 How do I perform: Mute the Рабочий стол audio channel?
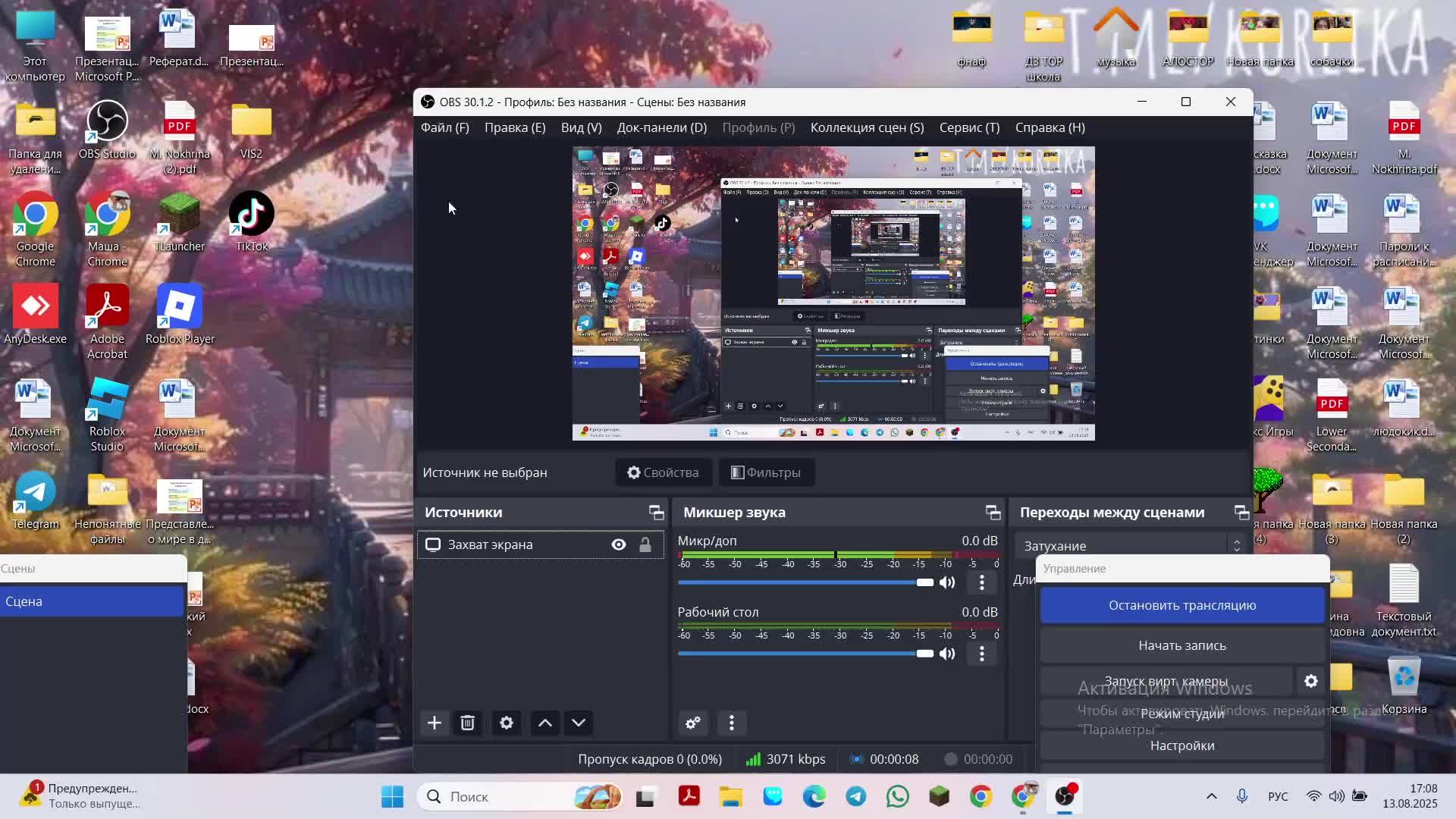coord(947,654)
